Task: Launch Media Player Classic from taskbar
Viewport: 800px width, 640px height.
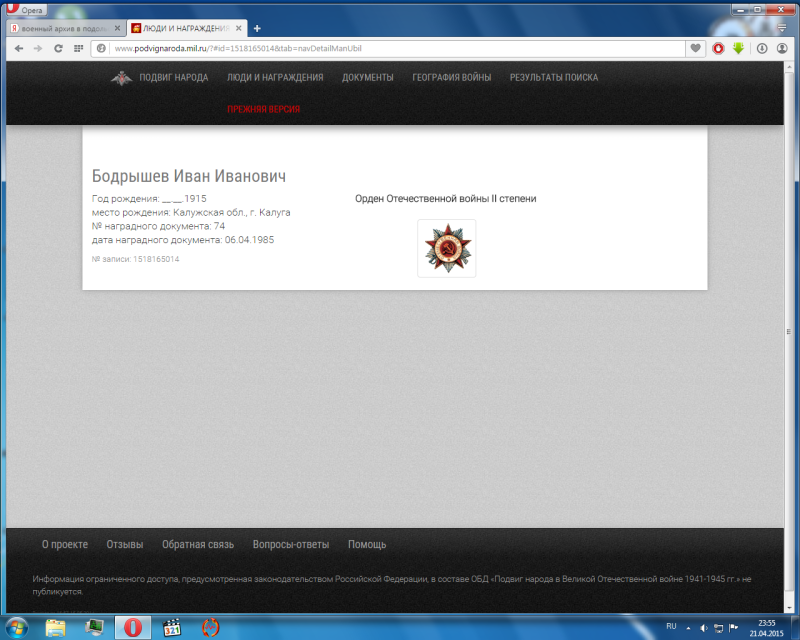Action: [172, 627]
